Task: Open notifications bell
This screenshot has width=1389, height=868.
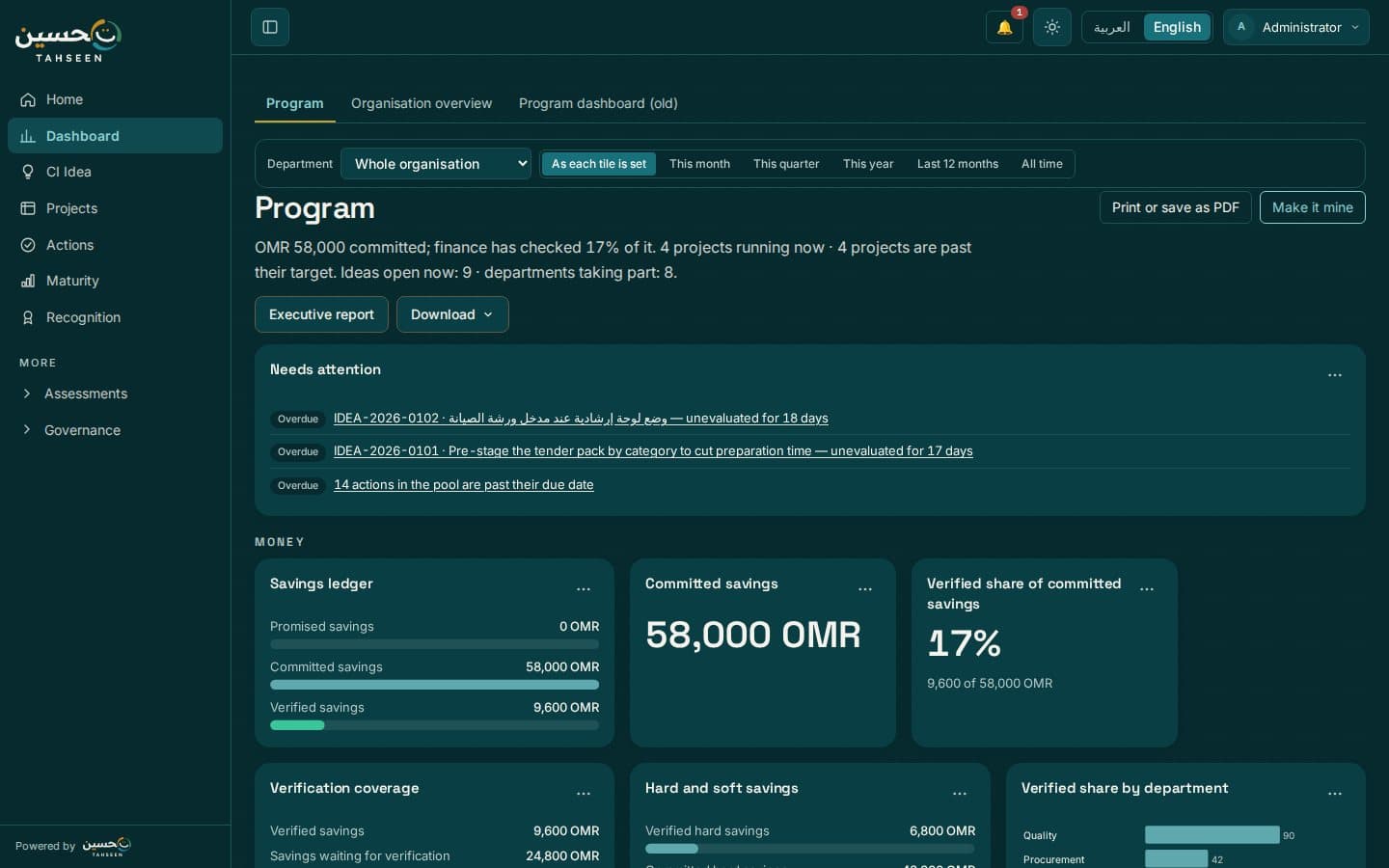Action: point(1004,27)
